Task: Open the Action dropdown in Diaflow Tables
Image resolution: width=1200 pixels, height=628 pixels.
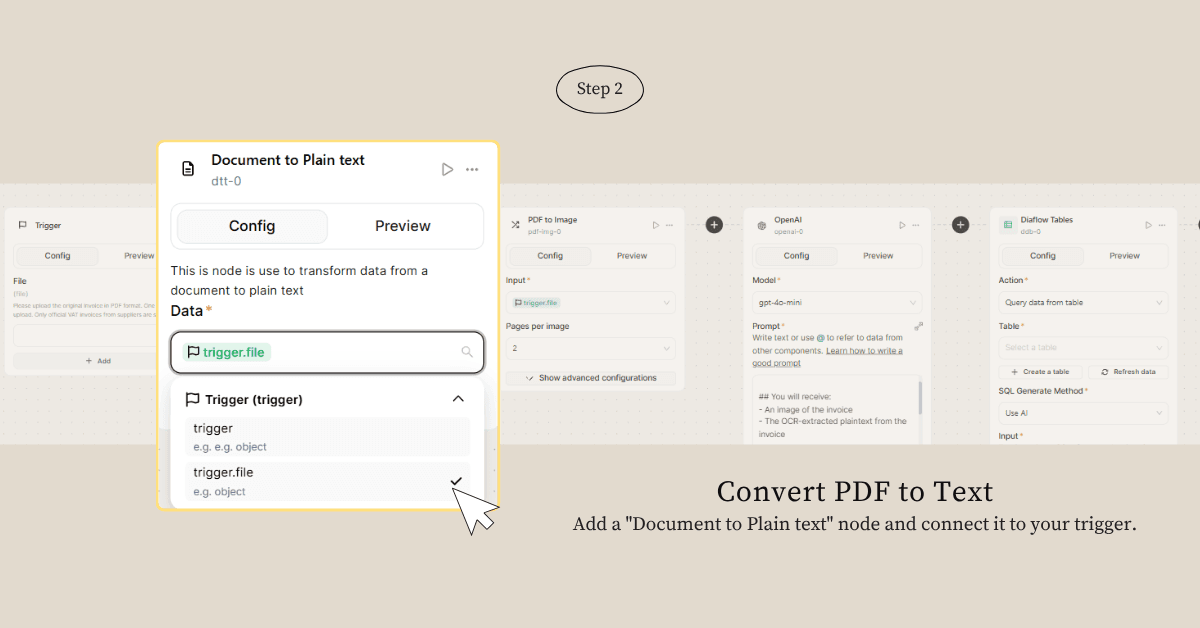Action: pos(1083,302)
